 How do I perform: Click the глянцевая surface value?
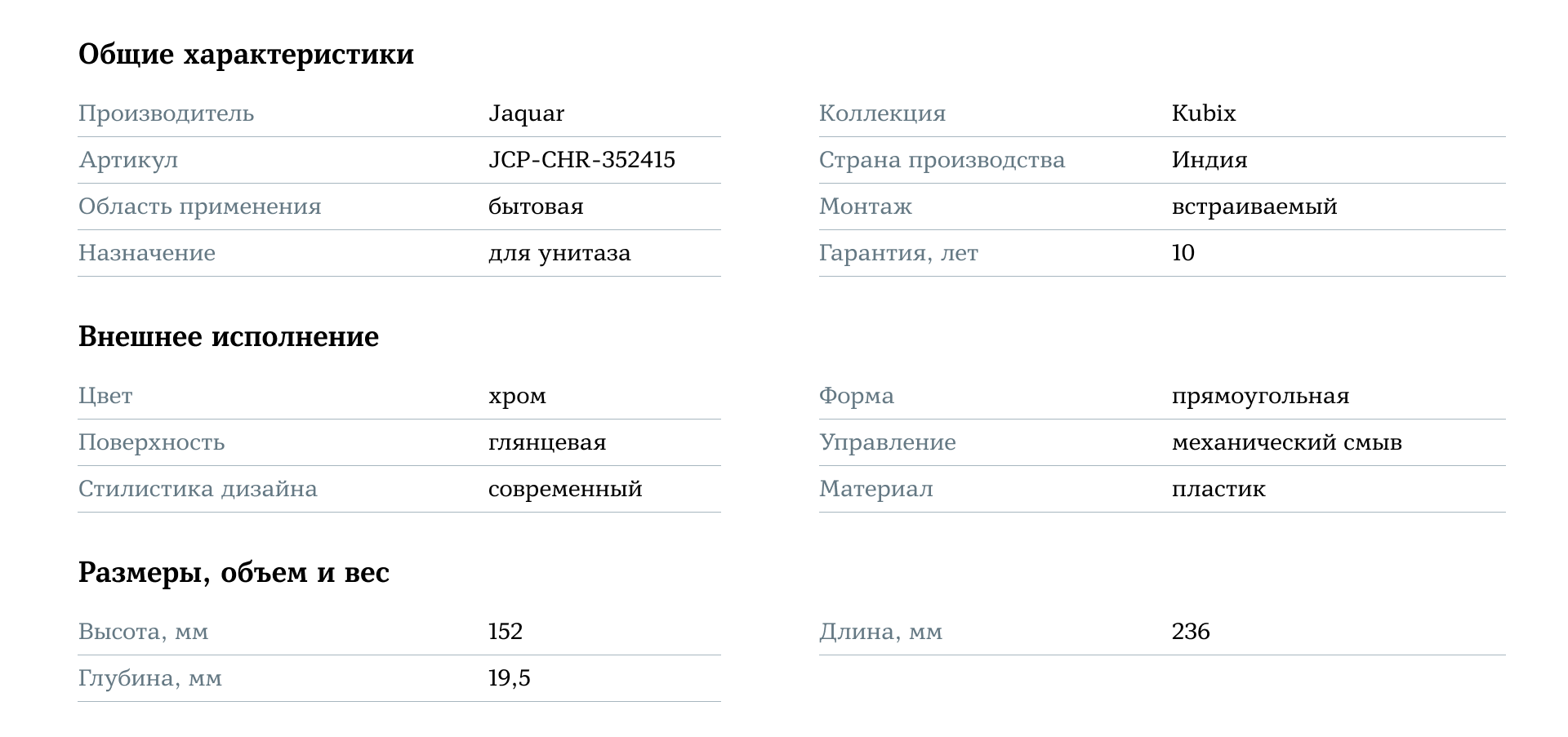point(547,442)
